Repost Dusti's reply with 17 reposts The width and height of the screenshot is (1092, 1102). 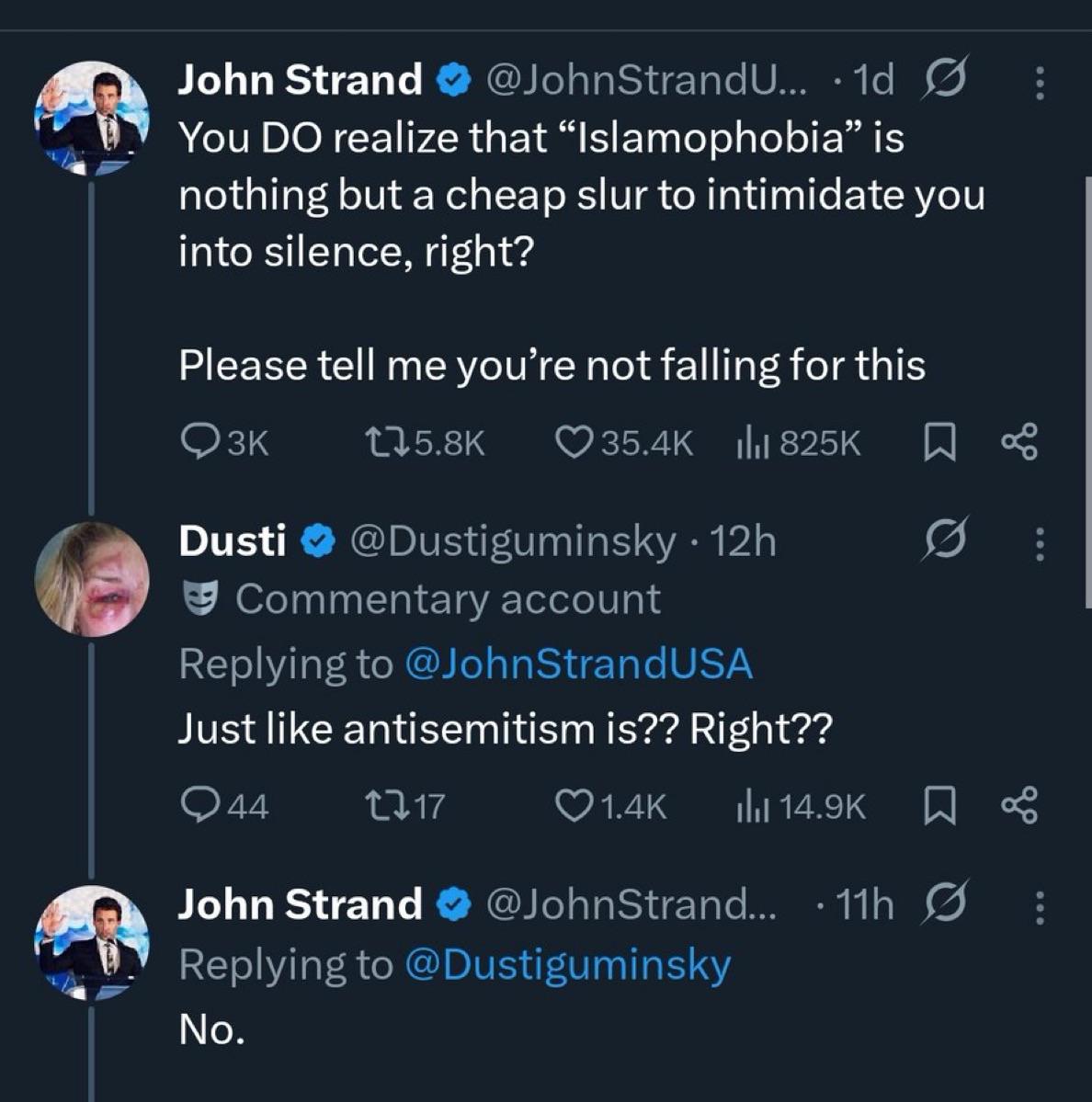(405, 805)
